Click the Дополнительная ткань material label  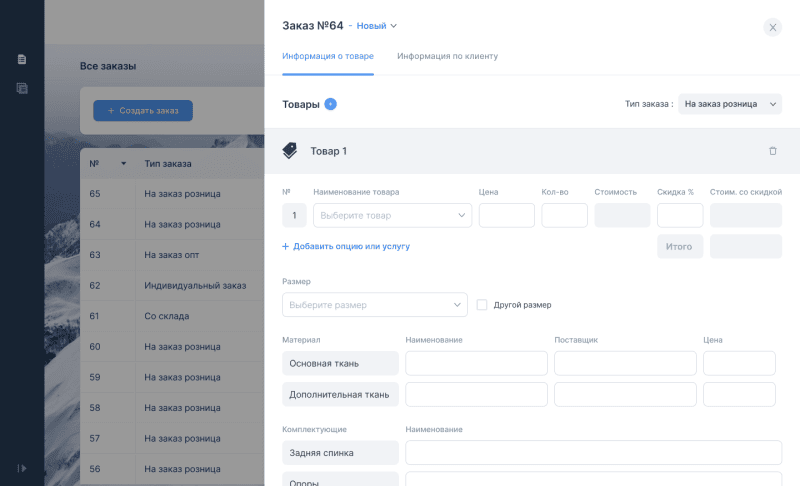(x=340, y=394)
